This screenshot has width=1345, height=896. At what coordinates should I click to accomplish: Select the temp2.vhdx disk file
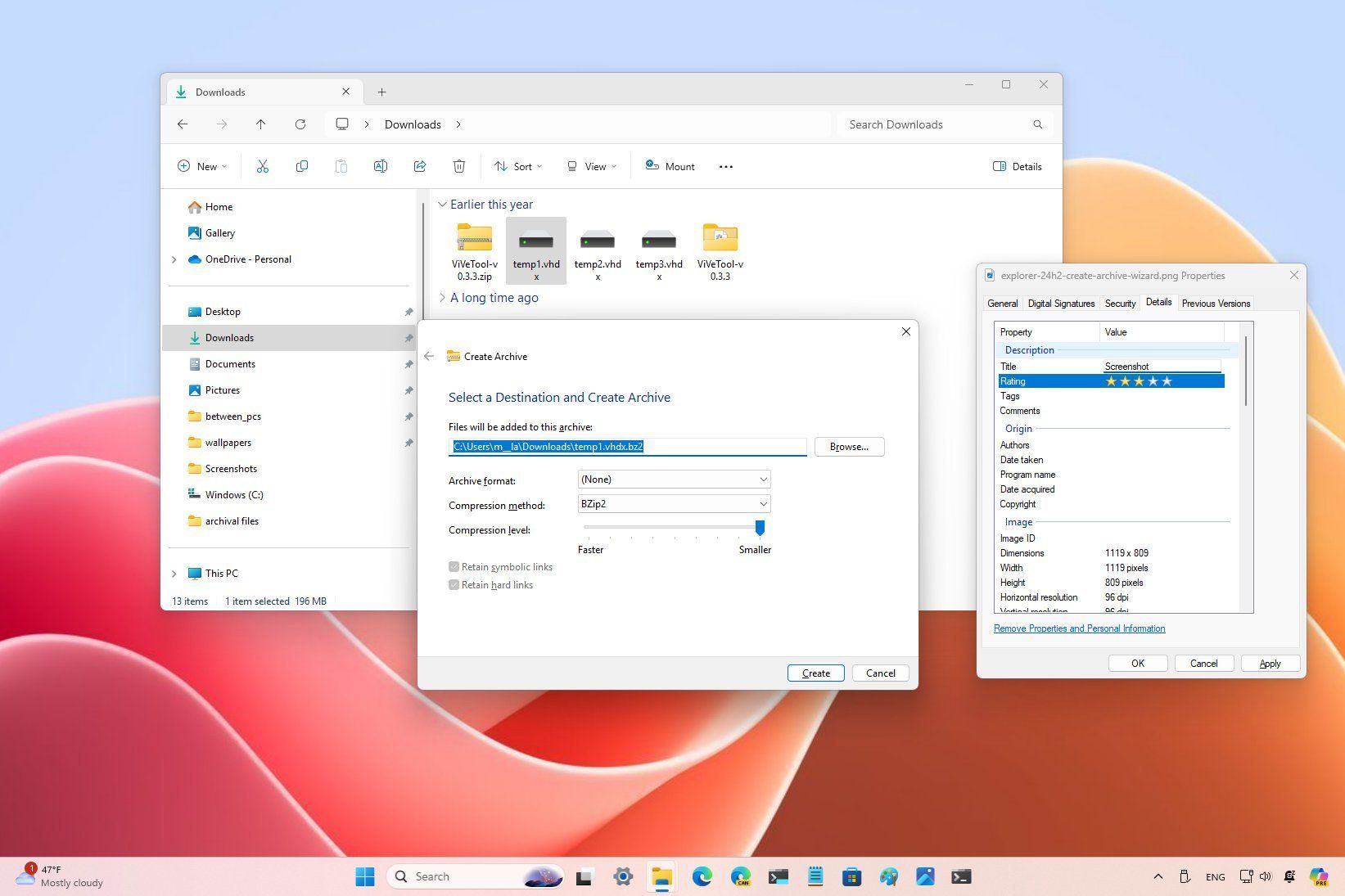coord(598,251)
